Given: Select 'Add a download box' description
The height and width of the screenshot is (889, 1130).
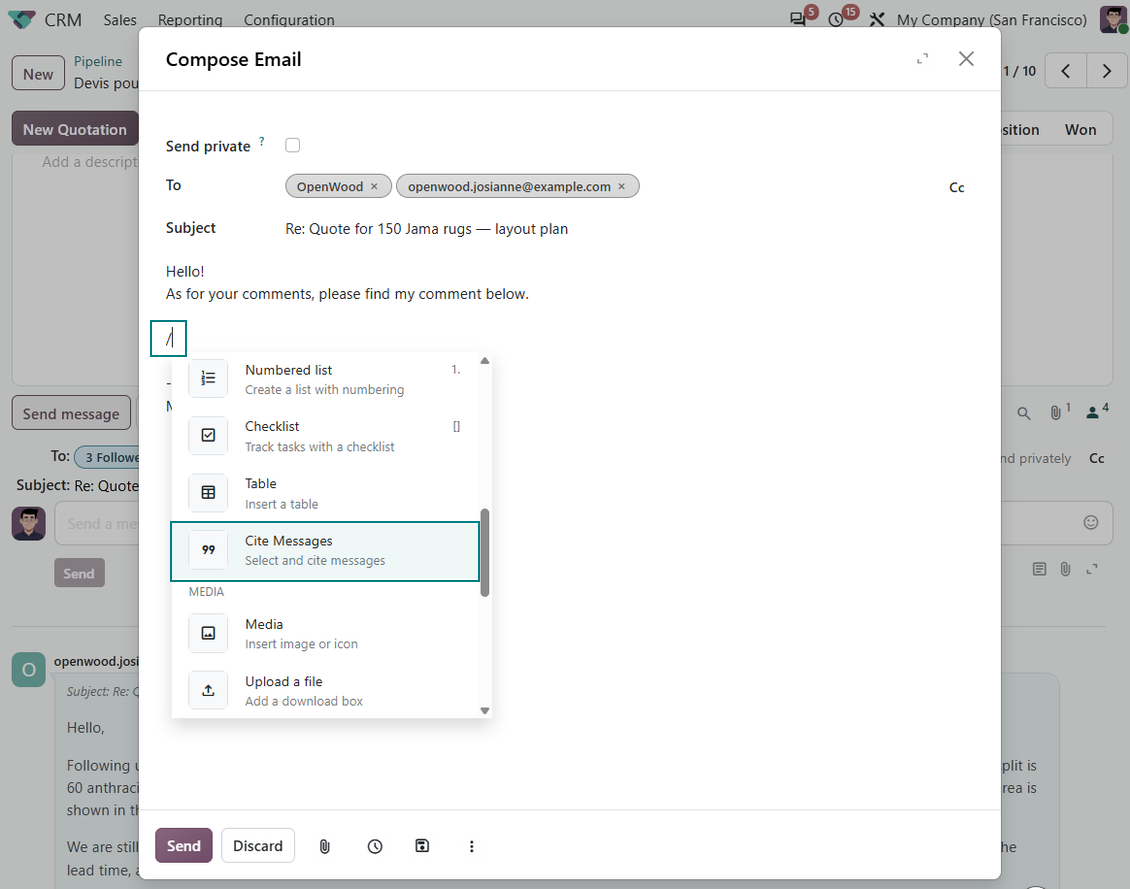Looking at the screenshot, I should coord(303,701).
